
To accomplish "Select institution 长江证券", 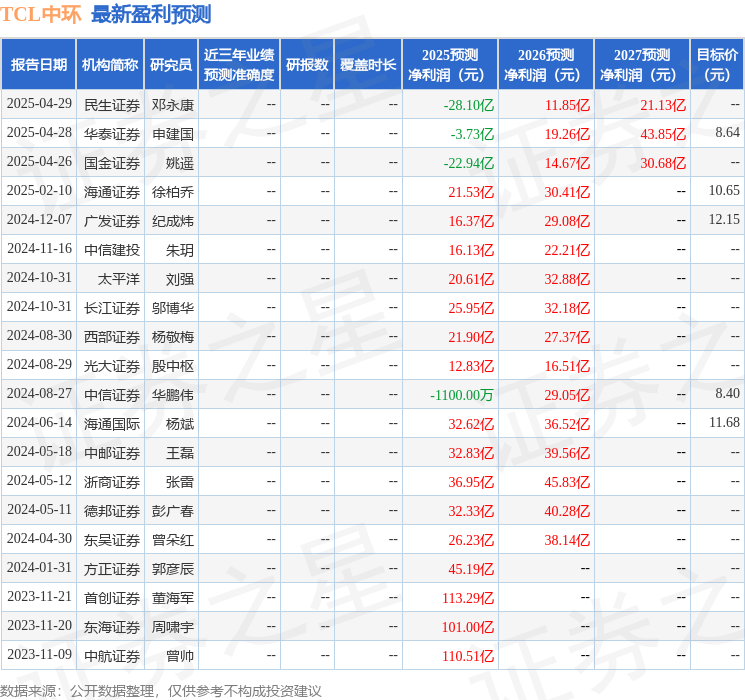I will (112, 307).
